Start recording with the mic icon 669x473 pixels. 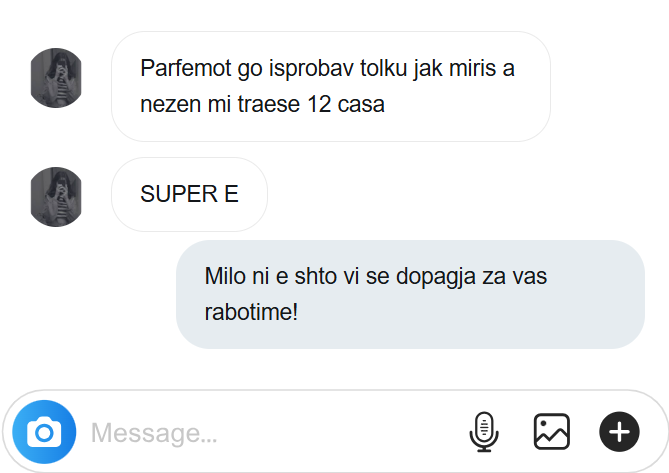(x=484, y=432)
